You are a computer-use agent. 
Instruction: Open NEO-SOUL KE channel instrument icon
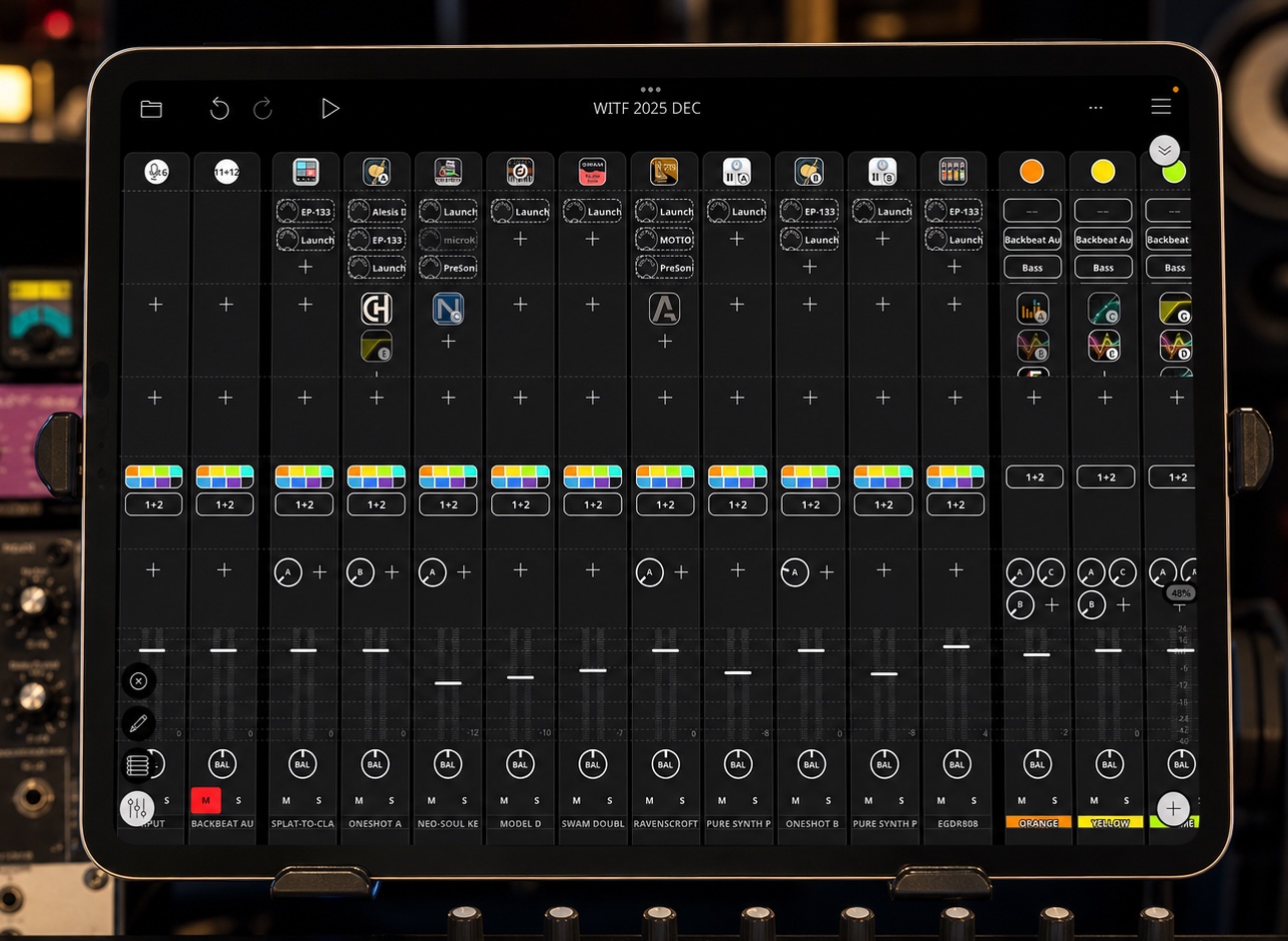coord(448,172)
